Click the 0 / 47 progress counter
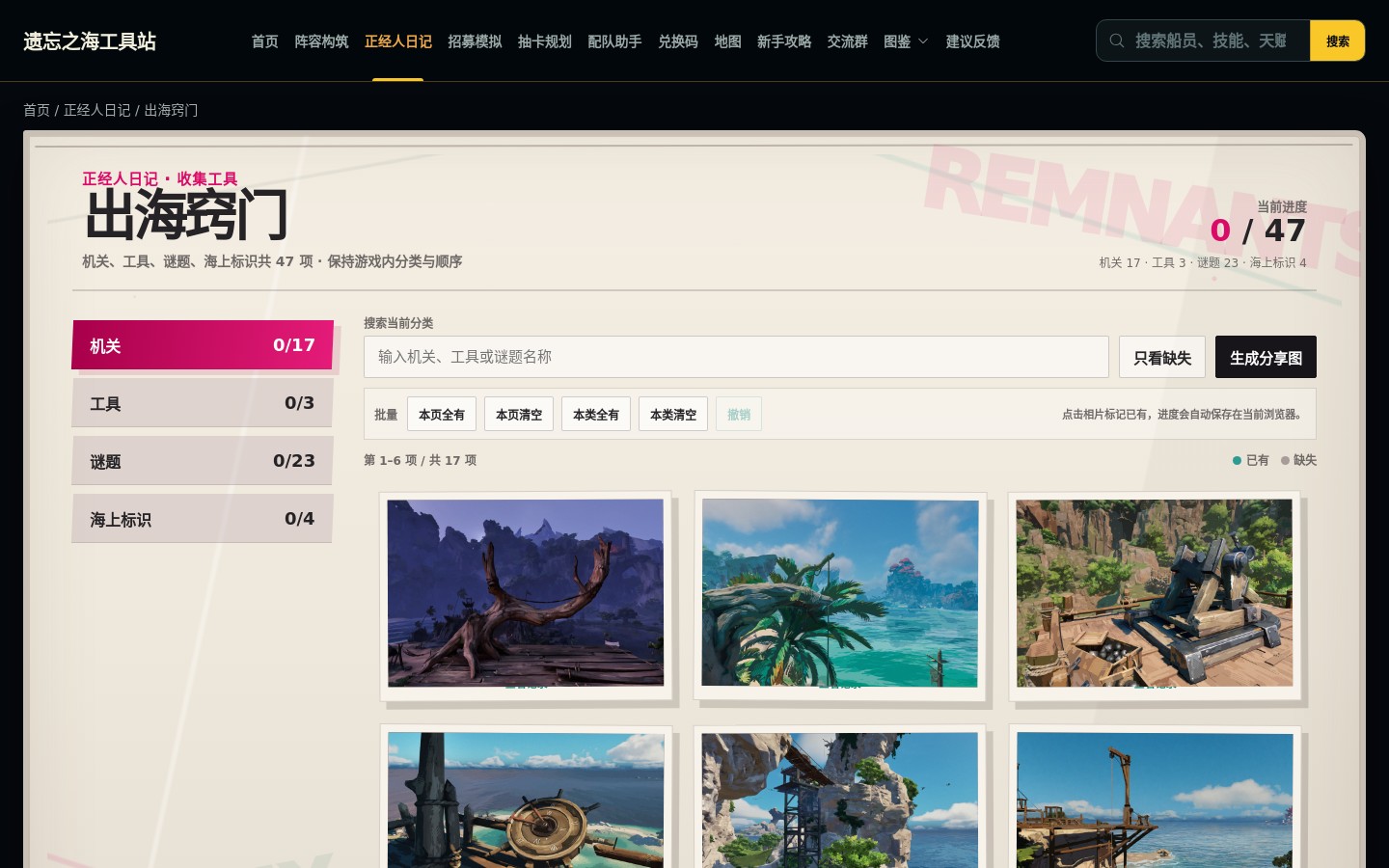The image size is (1389, 868). [x=1258, y=231]
